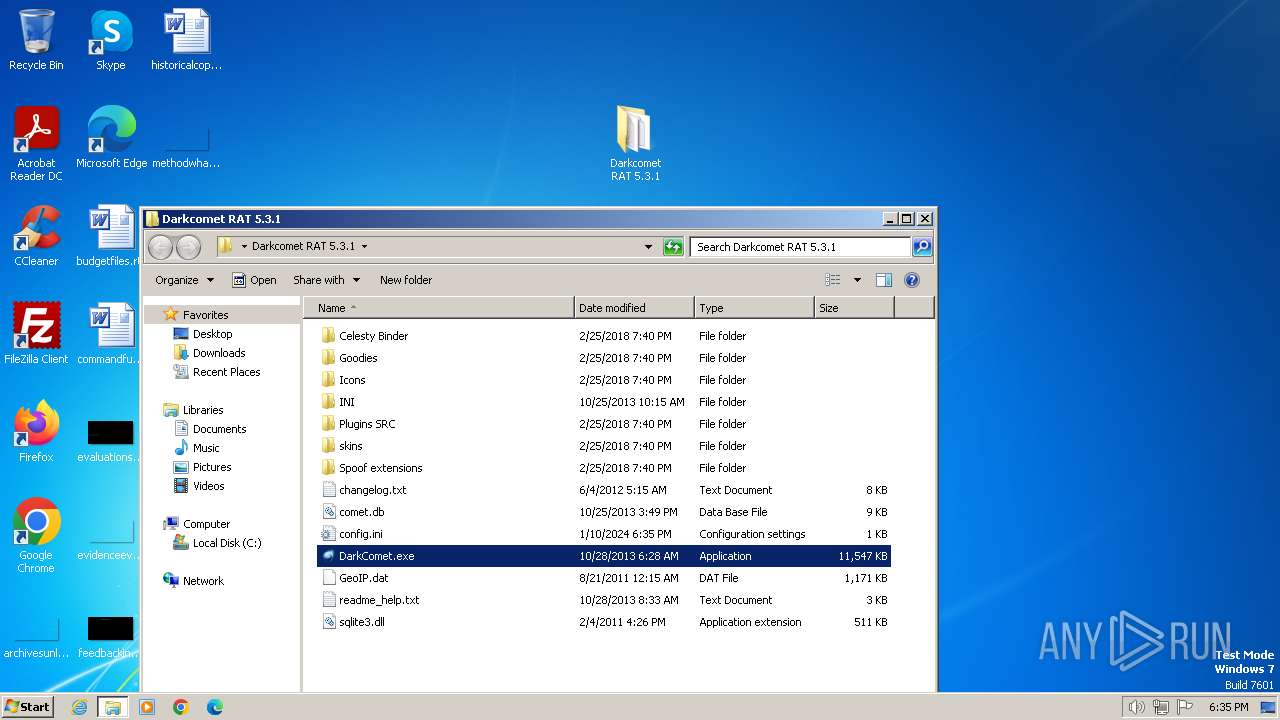
Task: Open Google Chrome desktop shortcut
Action: 36,536
